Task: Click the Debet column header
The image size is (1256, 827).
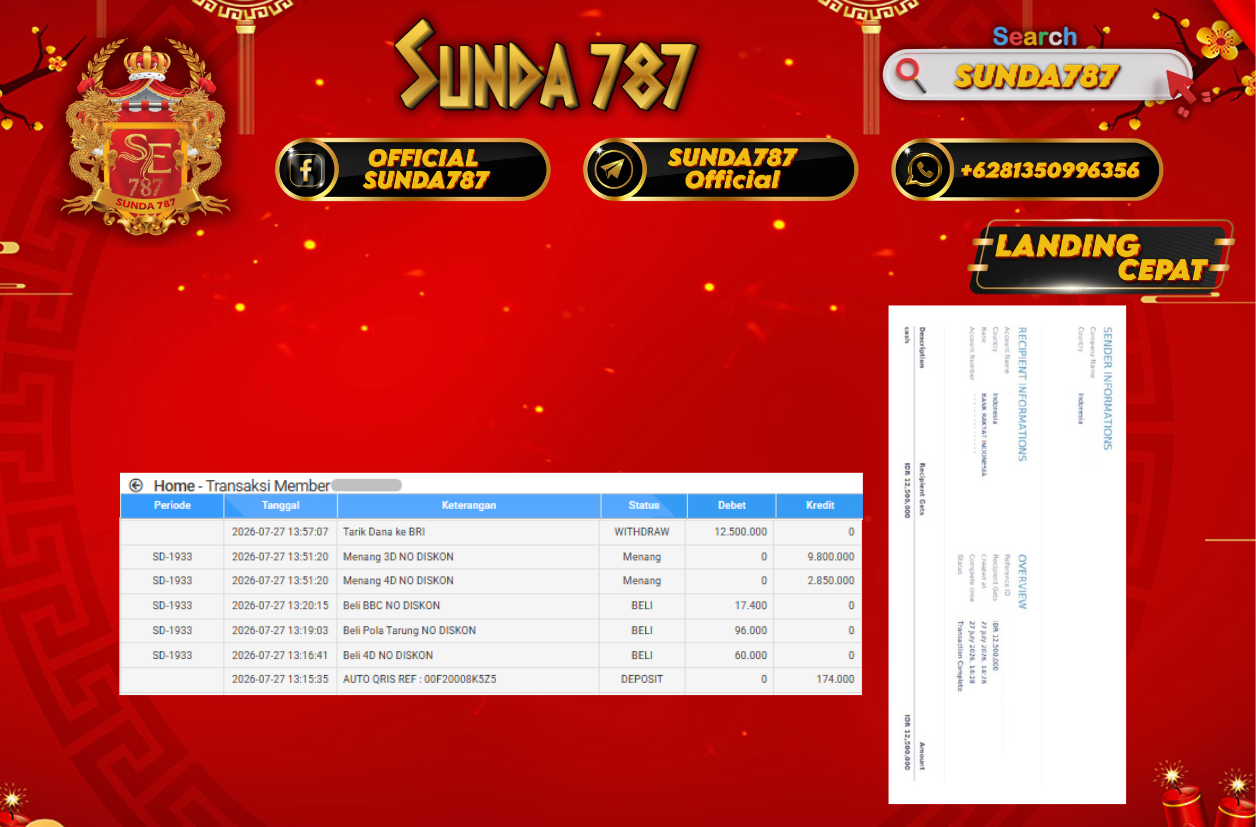Action: click(732, 505)
